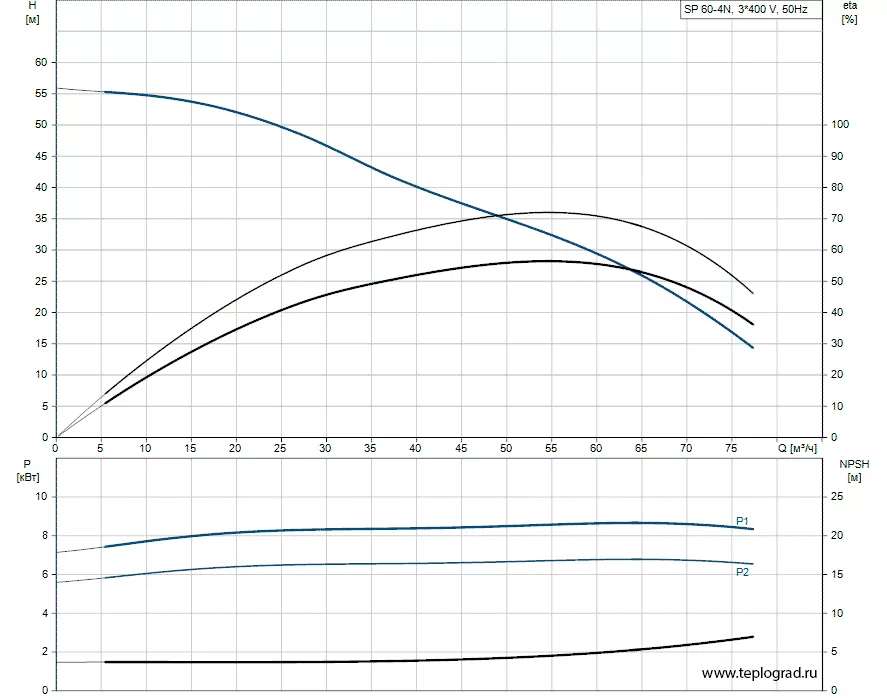Click the 75 tick on Q axis
Image resolution: width=887 pixels, height=700 pixels.
click(x=731, y=448)
